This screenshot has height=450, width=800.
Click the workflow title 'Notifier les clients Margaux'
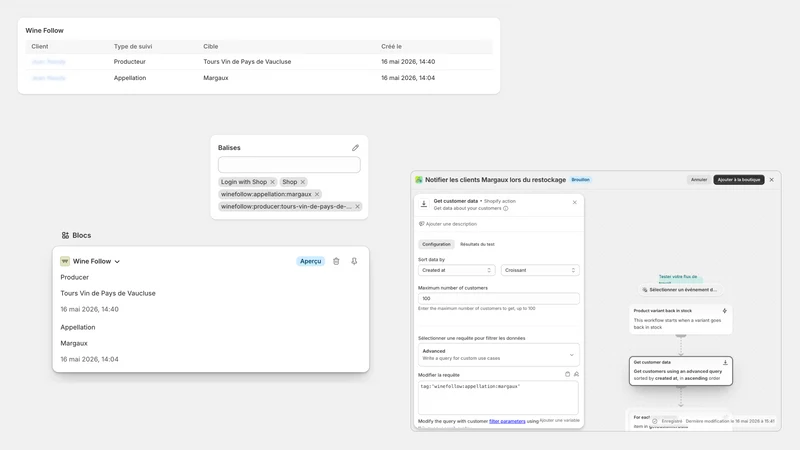(x=495, y=180)
